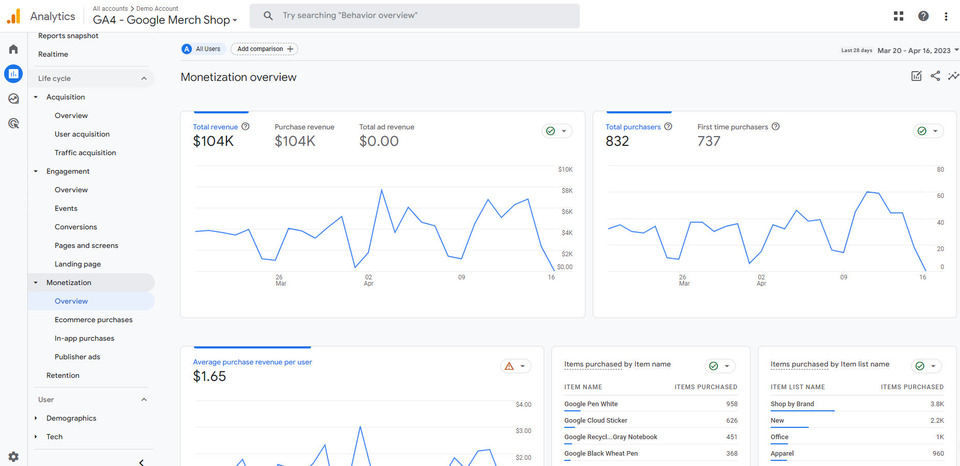Open warning dropdown on Average purchase revenue card
This screenshot has width=960, height=466.
point(515,366)
